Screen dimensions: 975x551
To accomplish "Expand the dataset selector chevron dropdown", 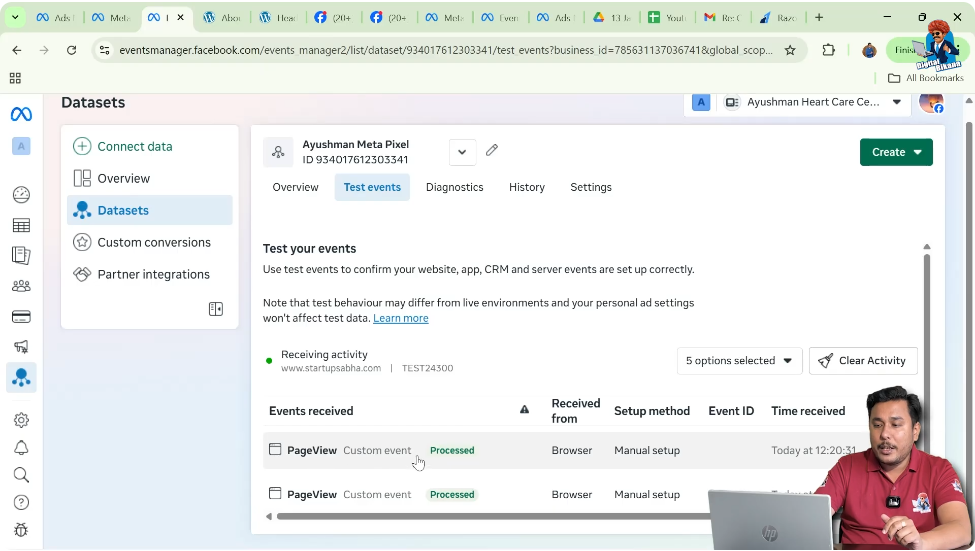I will 462,152.
